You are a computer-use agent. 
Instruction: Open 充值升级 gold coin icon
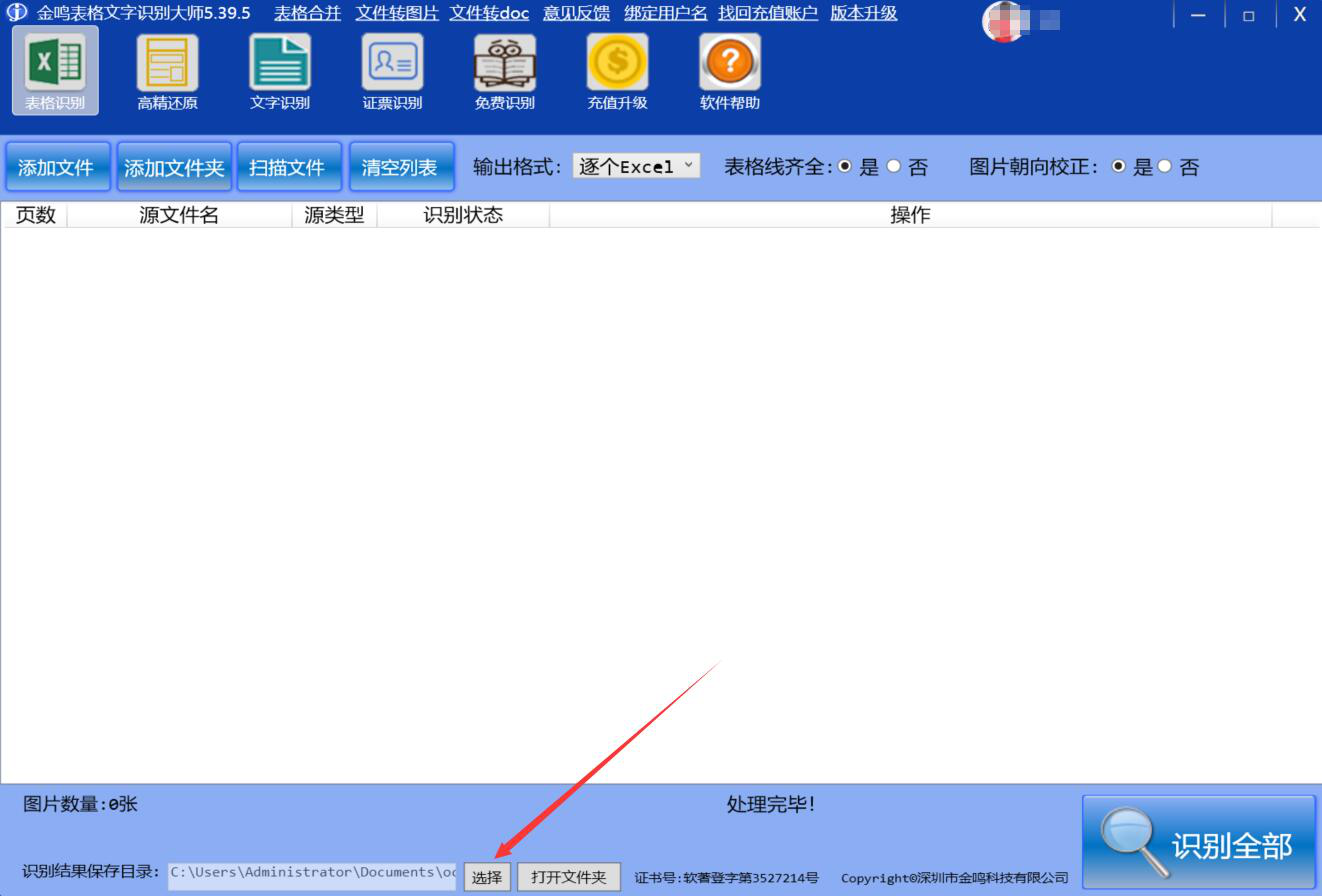tap(617, 71)
